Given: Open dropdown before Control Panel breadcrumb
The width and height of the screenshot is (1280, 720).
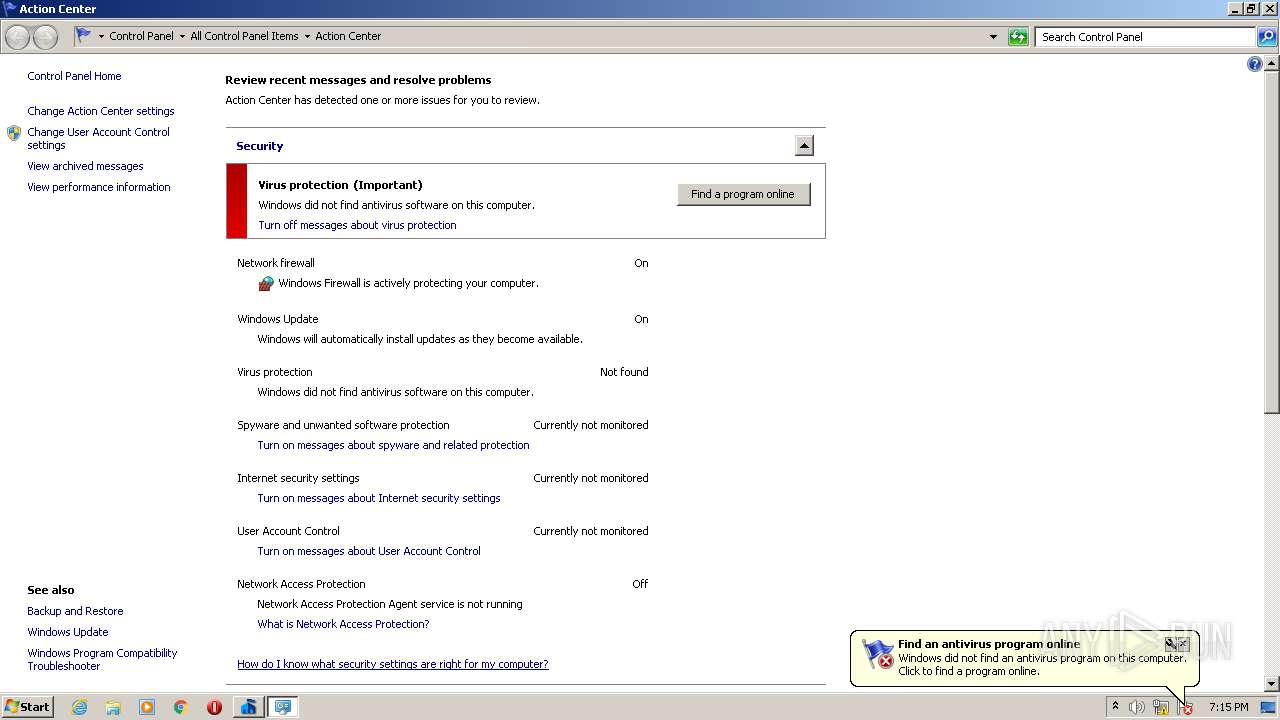Looking at the screenshot, I should 101,37.
